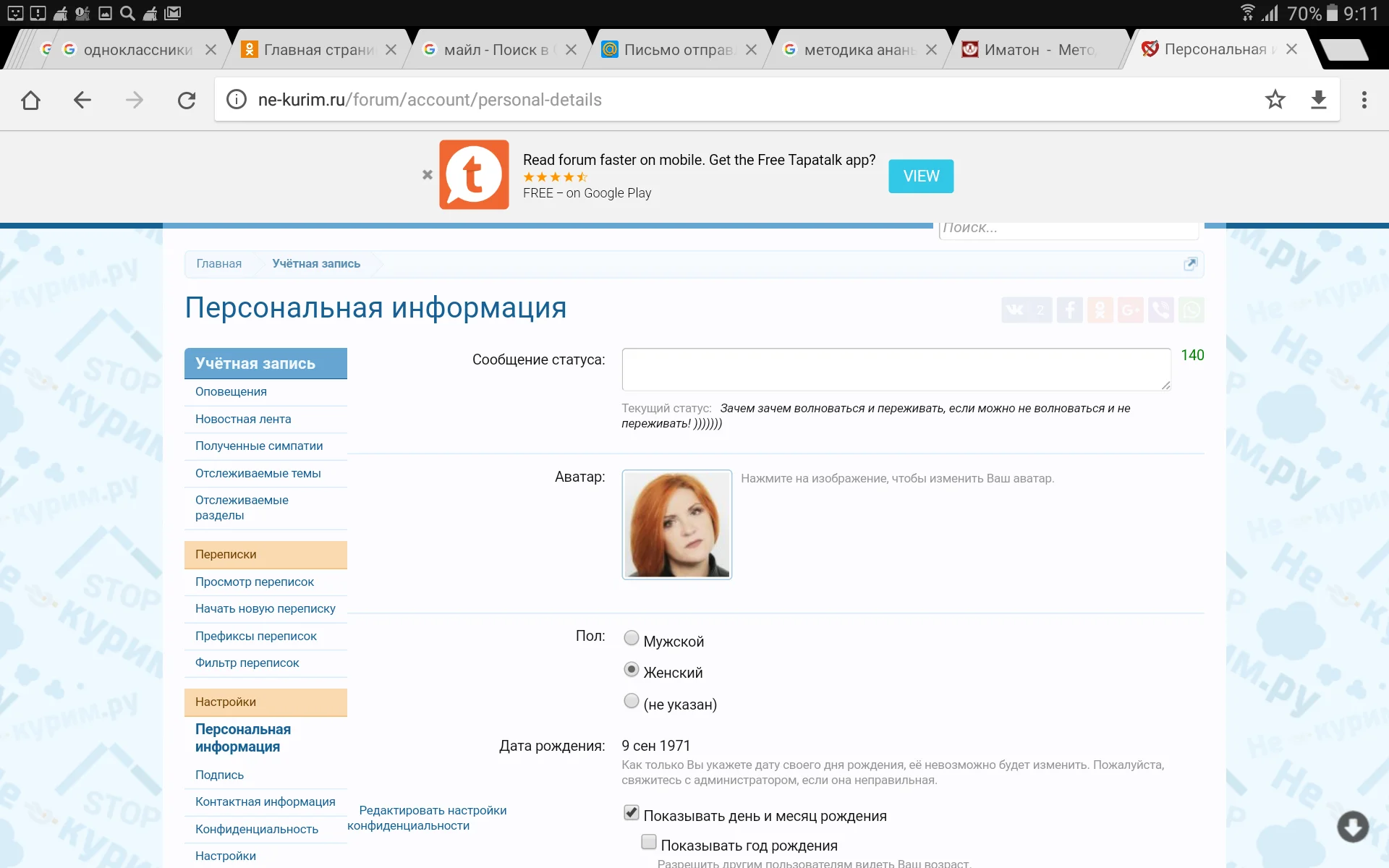Viewport: 1389px width, 868px height.
Task: Click the download icon in the address bar
Action: click(x=1320, y=100)
